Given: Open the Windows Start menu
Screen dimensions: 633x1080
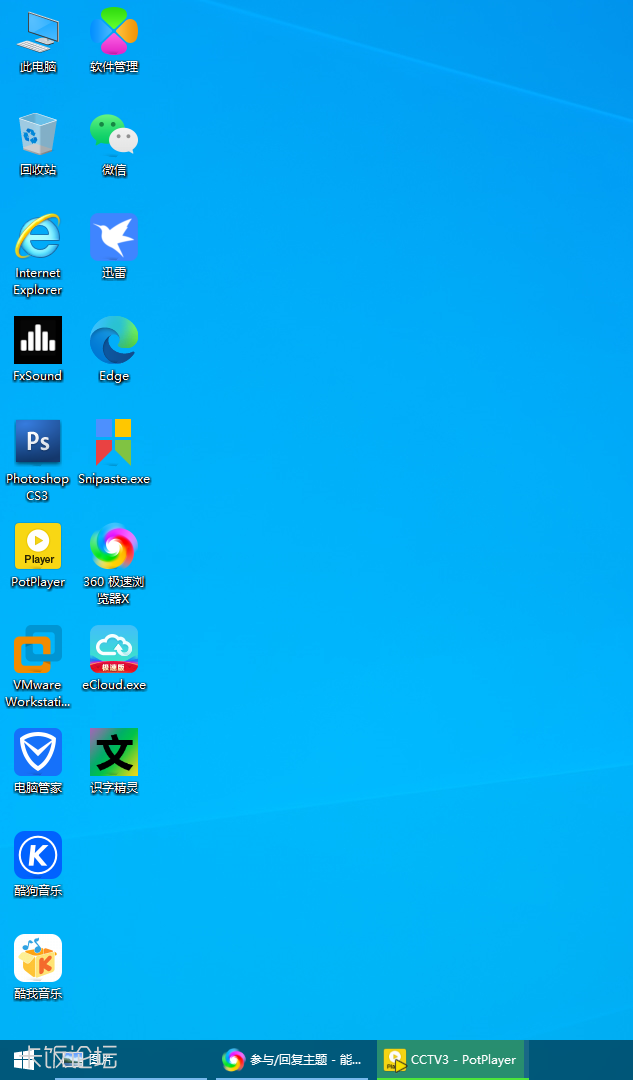Looking at the screenshot, I should pos(26,1059).
